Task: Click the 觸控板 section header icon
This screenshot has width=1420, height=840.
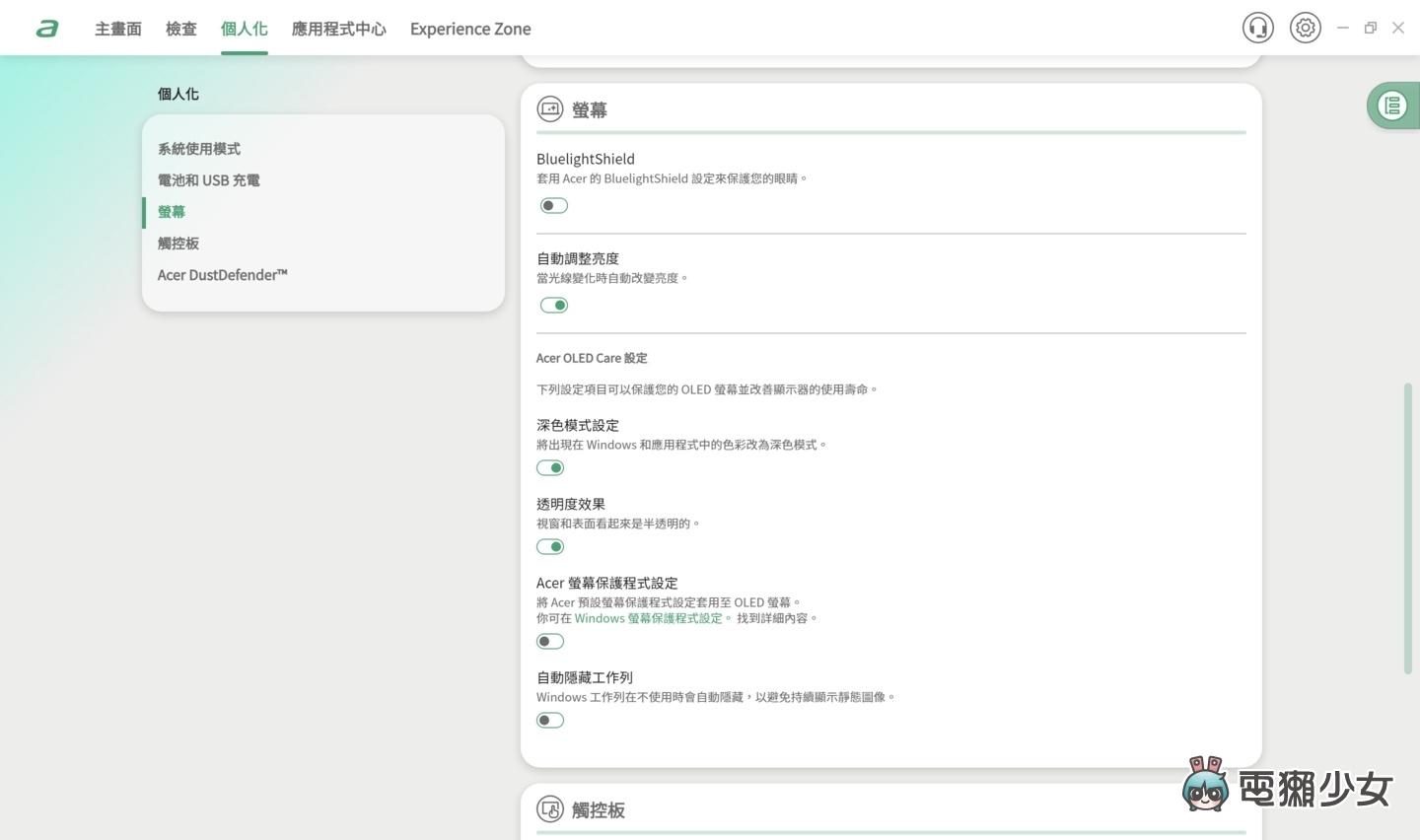Action: (x=550, y=809)
